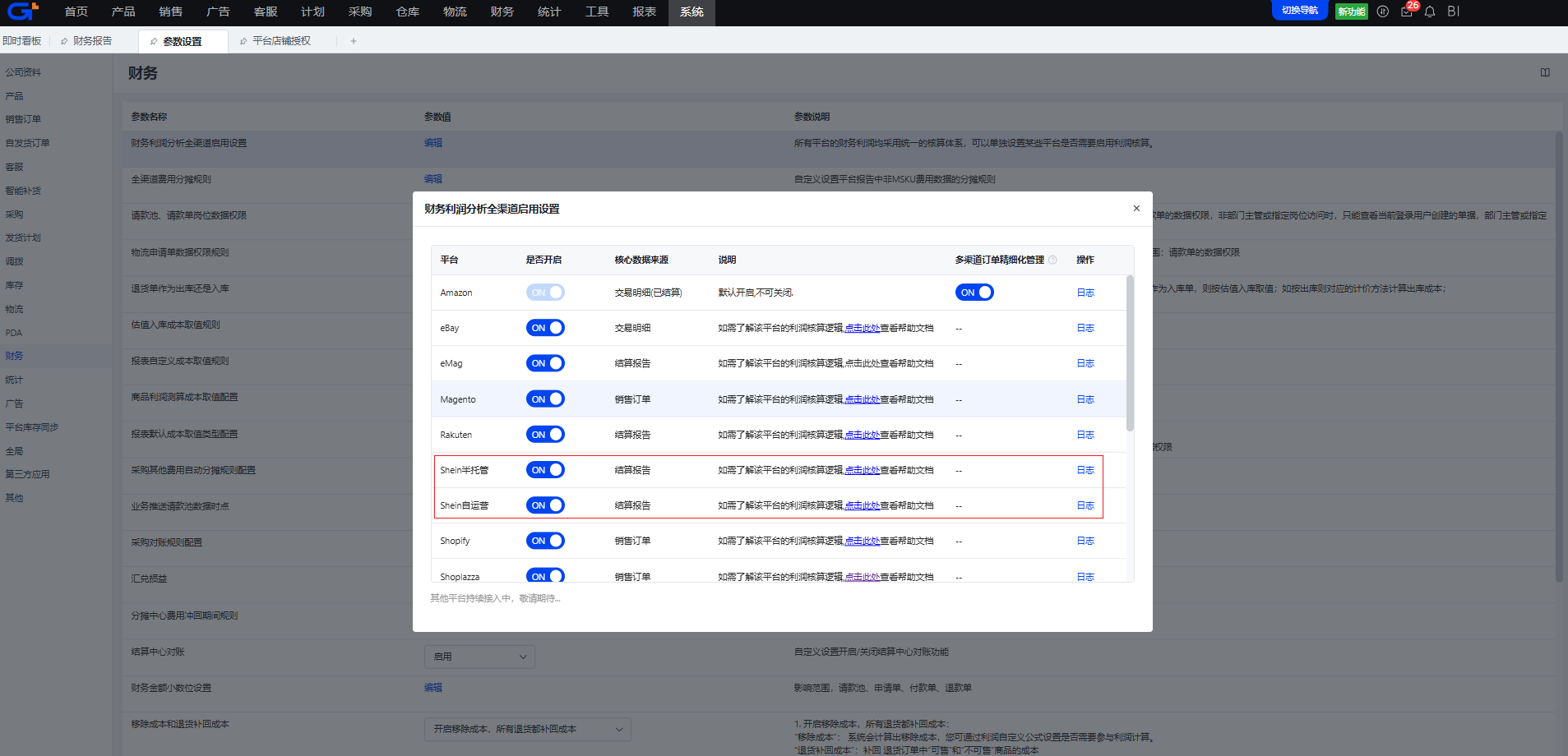Add a new tab with plus icon
The image size is (1568, 756).
(x=354, y=41)
